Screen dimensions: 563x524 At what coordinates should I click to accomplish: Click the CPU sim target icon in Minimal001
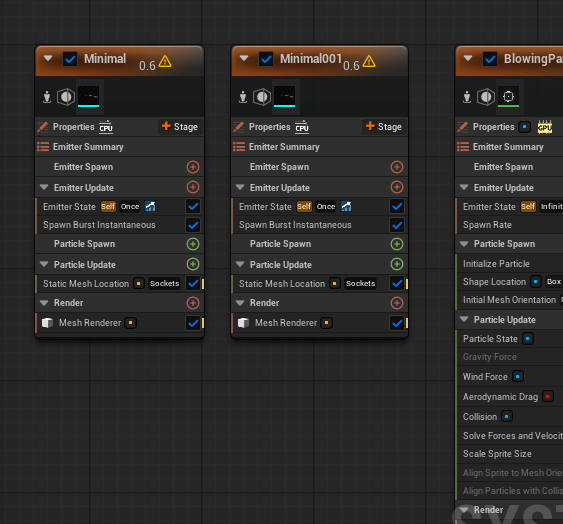click(302, 127)
